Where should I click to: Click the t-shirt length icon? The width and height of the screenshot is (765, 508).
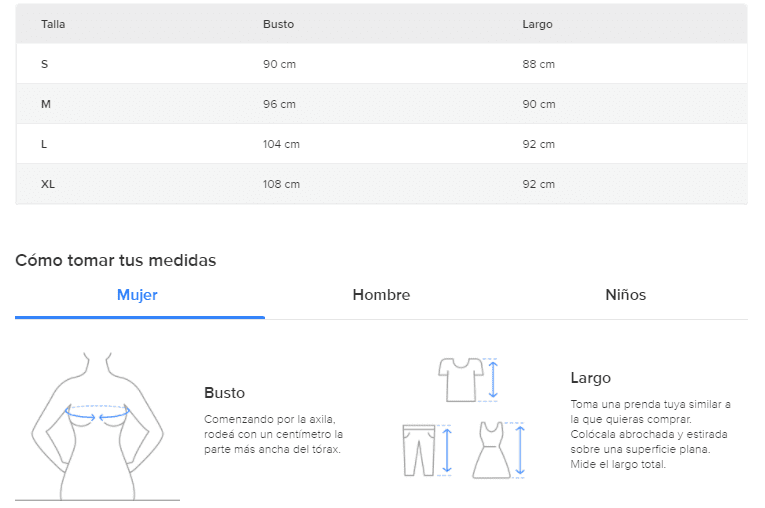tap(461, 379)
